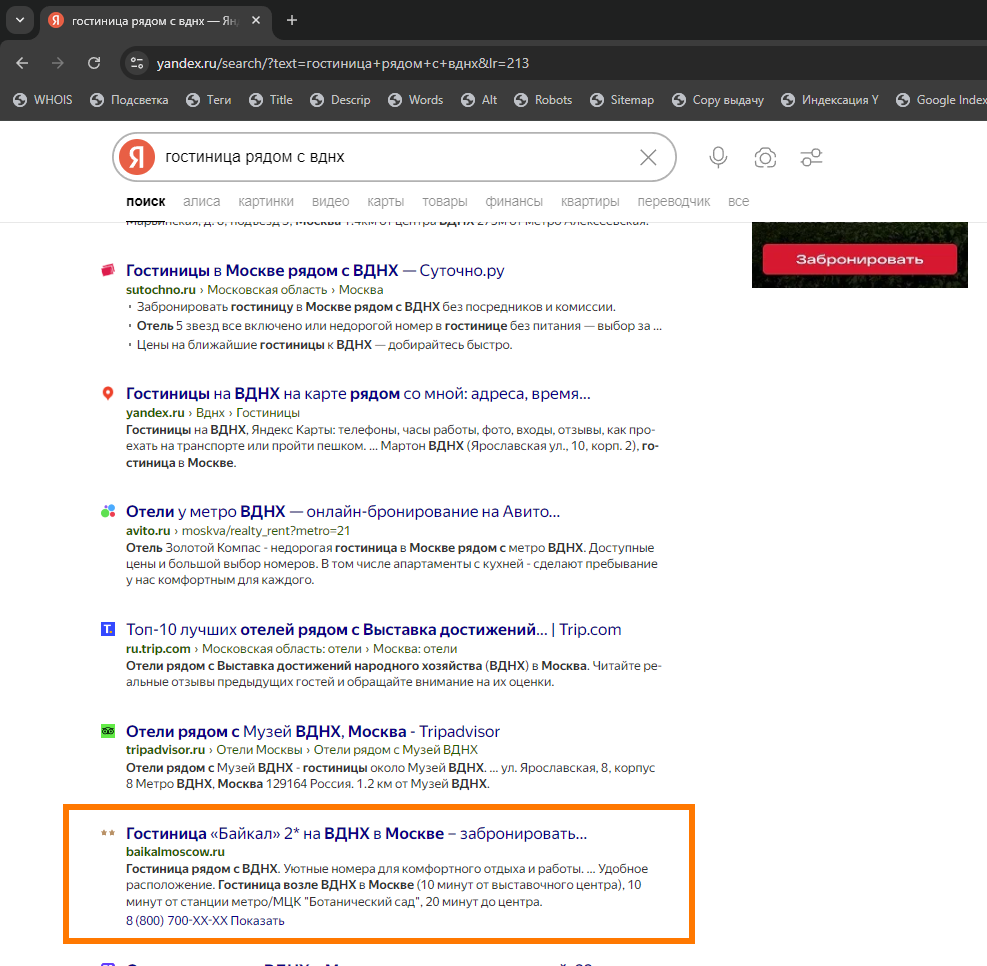Start voice search with microphone icon
Viewport: 987px width, 966px height.
click(718, 157)
